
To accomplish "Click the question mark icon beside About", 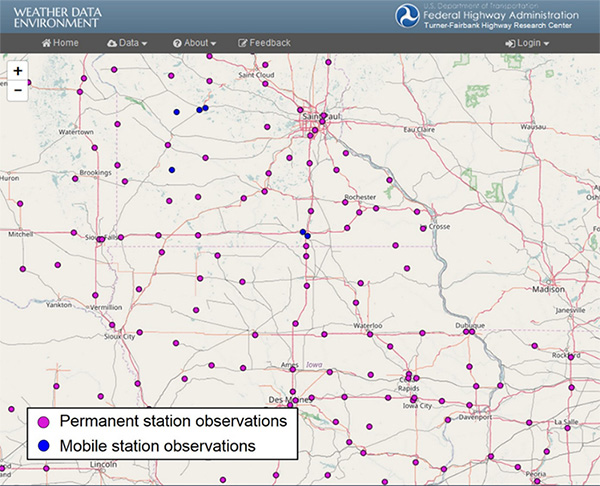I will 177,44.
